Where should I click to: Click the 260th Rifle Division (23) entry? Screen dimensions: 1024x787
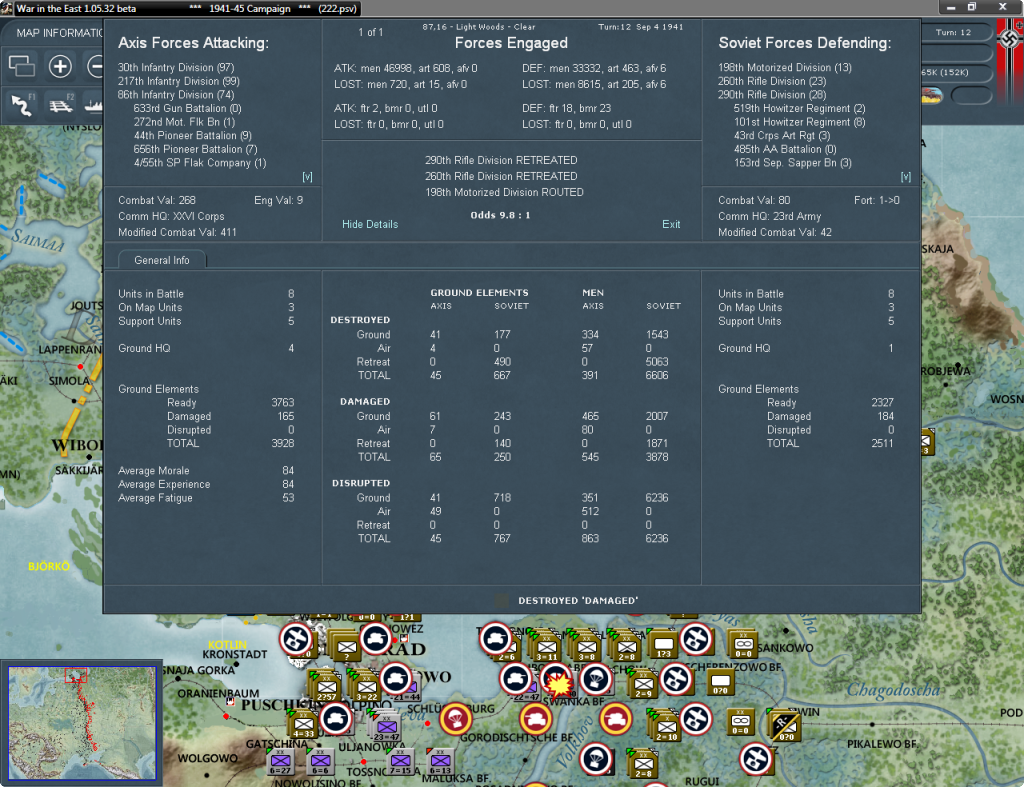point(772,81)
